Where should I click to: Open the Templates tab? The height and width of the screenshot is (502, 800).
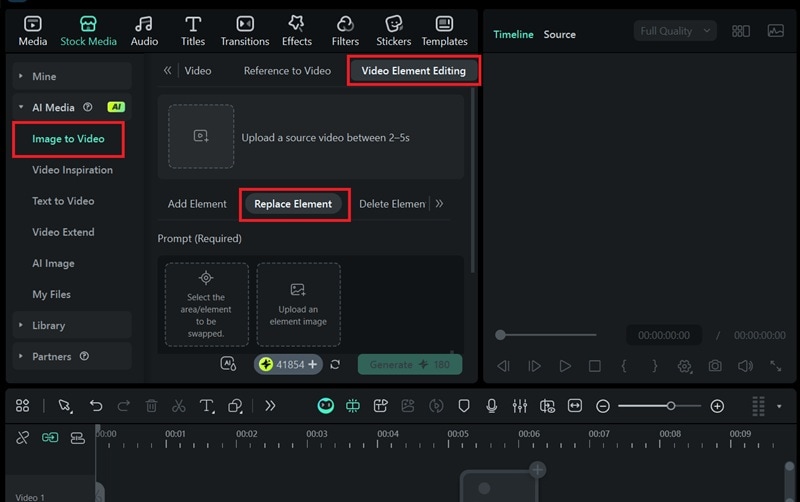click(x=444, y=31)
